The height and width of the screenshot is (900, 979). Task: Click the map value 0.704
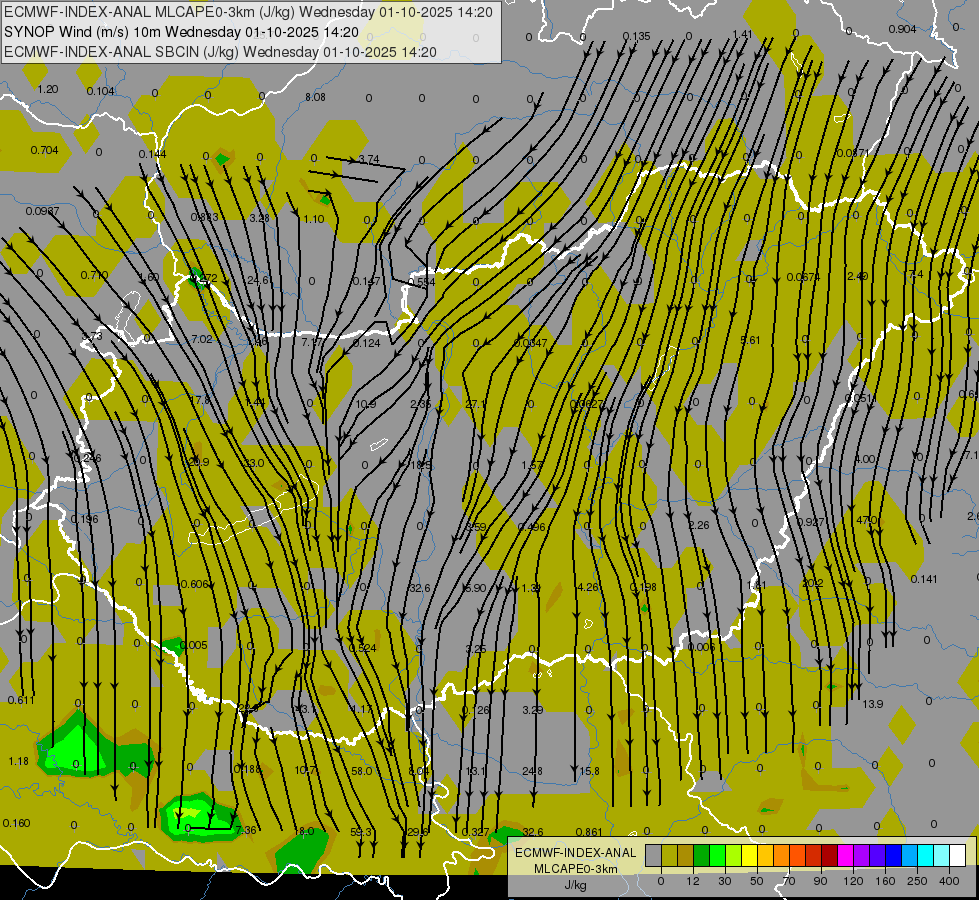(44, 150)
